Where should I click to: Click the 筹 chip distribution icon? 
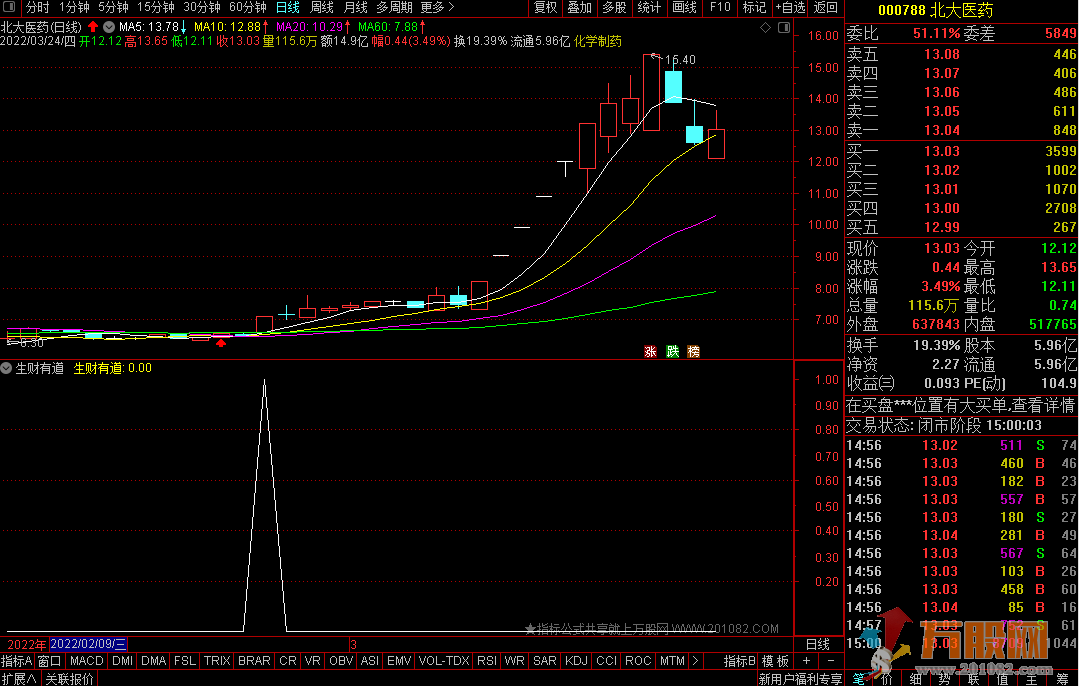click(x=1061, y=679)
